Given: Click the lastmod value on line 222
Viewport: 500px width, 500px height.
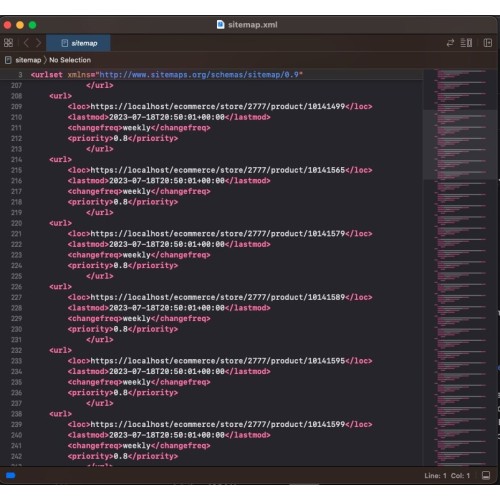Looking at the screenshot, I should coord(167,244).
